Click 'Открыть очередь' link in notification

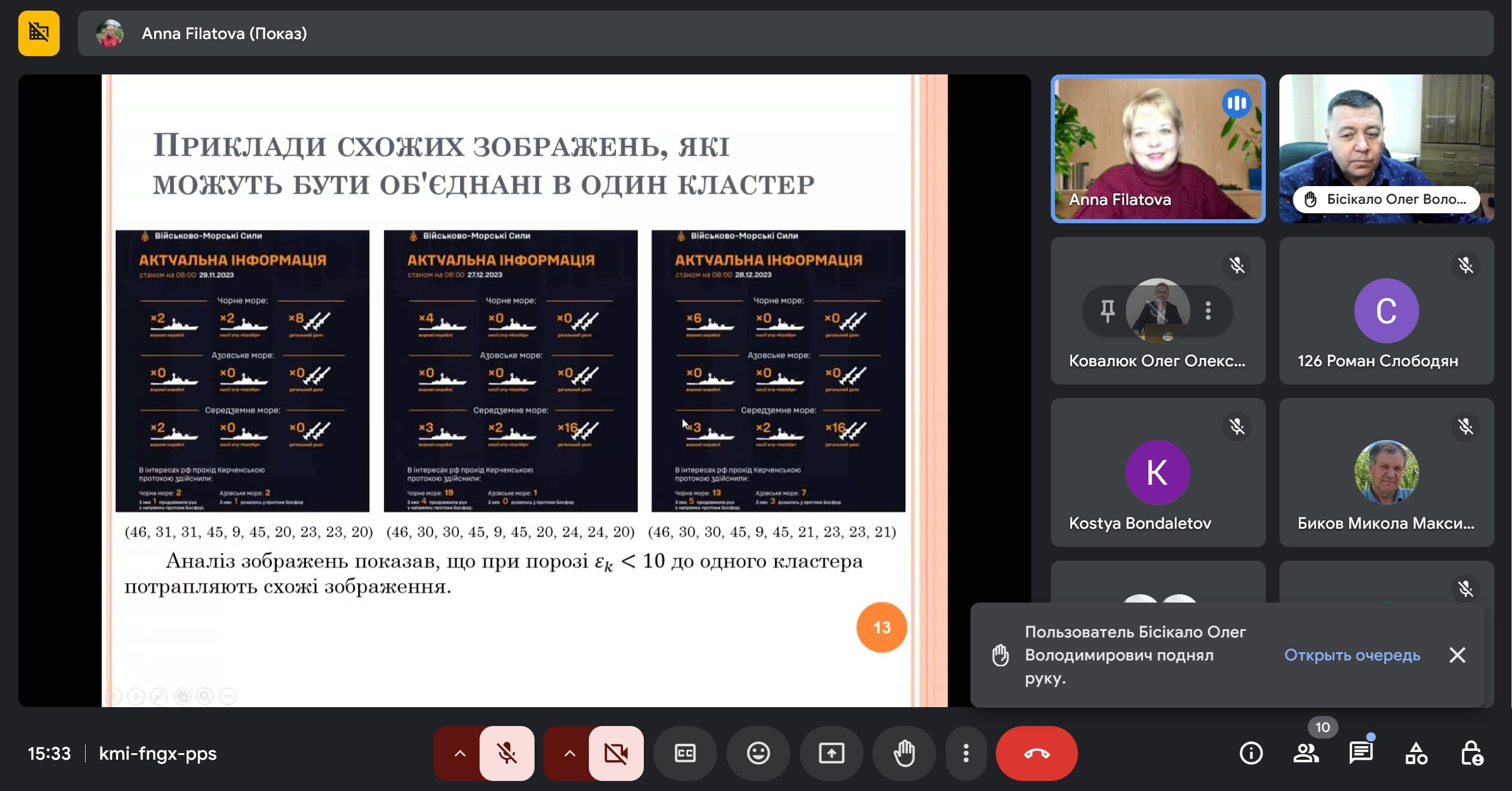coord(1352,655)
